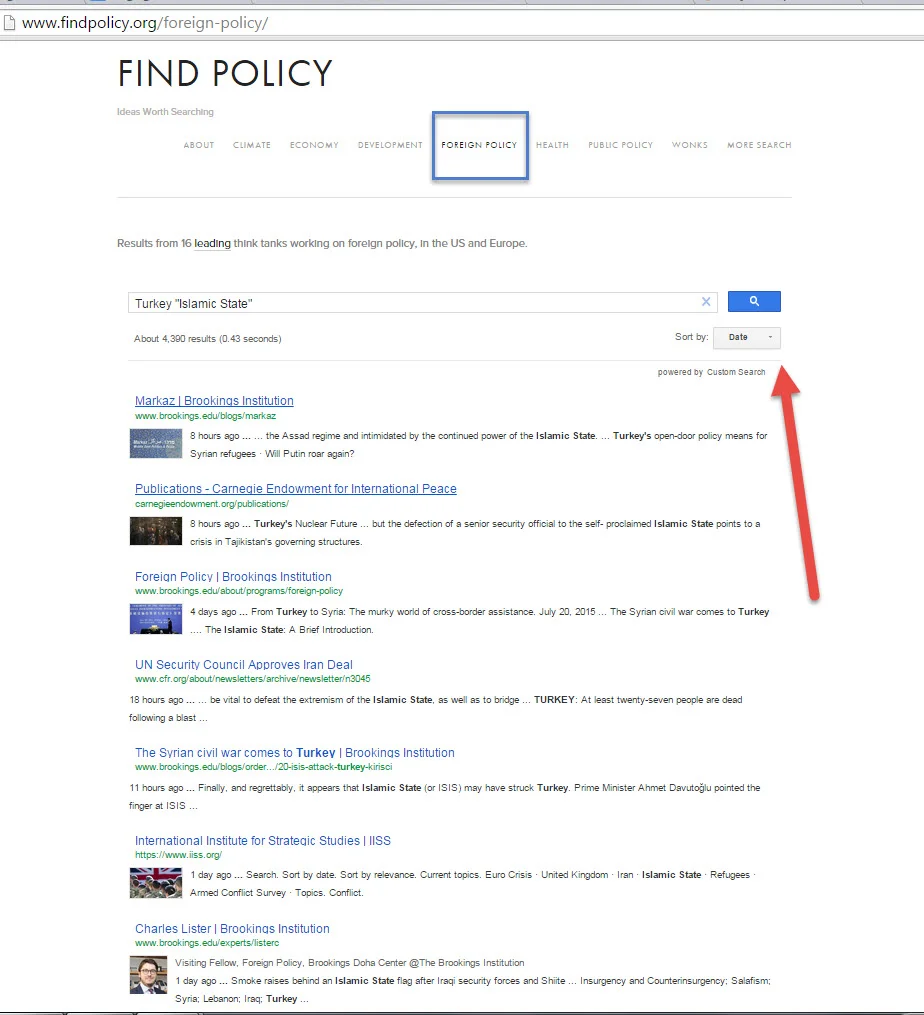Click the IISS Union Jack thumbnail
The height and width of the screenshot is (1015, 924).
click(x=155, y=883)
